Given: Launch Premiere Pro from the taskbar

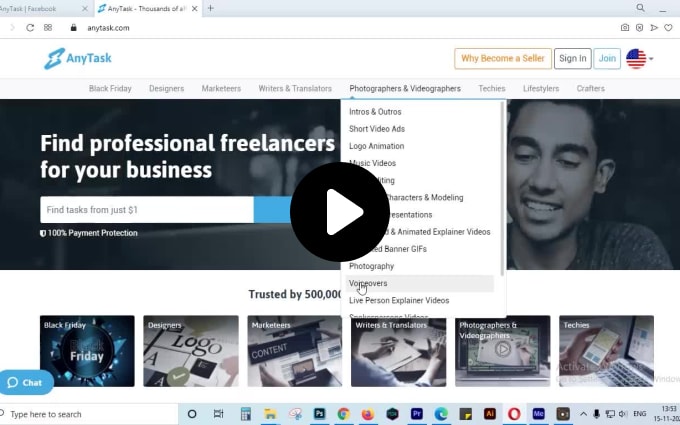Looking at the screenshot, I should pyautogui.click(x=417, y=414).
